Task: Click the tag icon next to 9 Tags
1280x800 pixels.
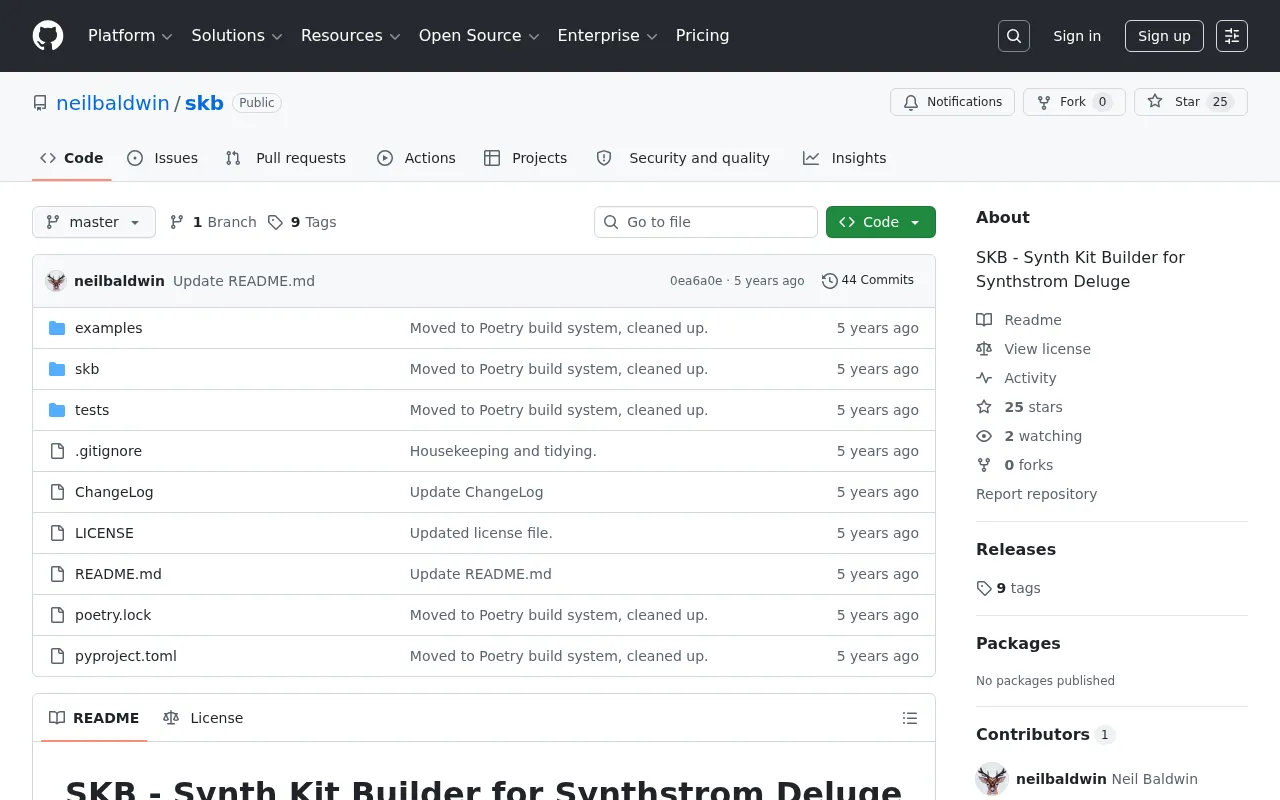Action: [275, 222]
